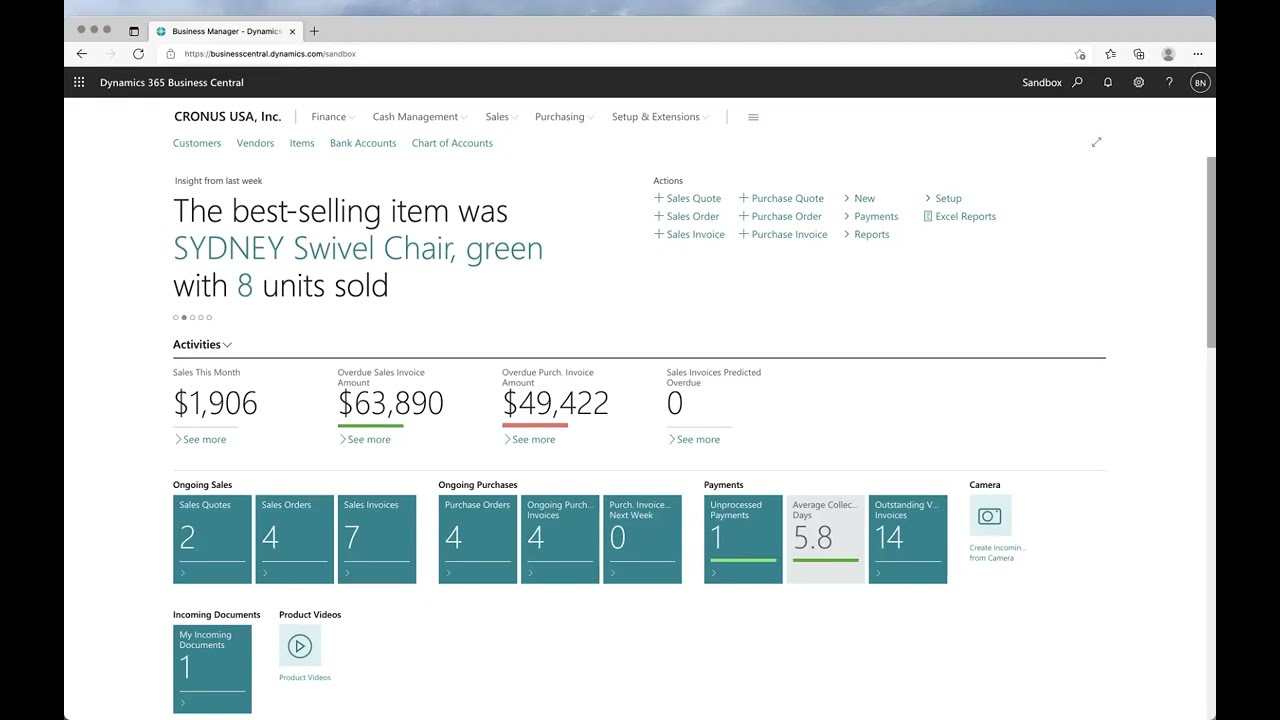1280x720 pixels.
Task: See more under Overdue Purch. Invoice Amount
Action: [529, 439]
